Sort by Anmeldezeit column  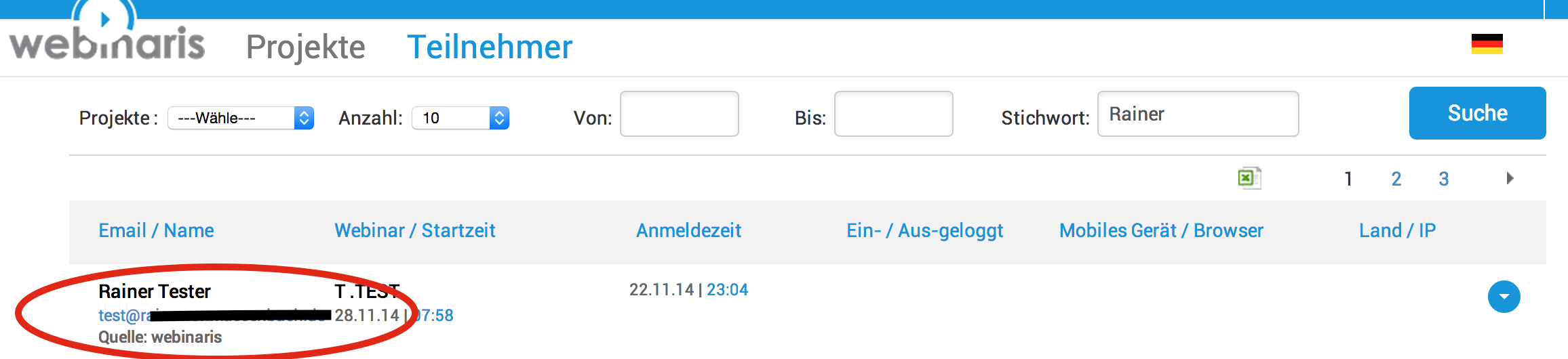pyautogui.click(x=688, y=230)
